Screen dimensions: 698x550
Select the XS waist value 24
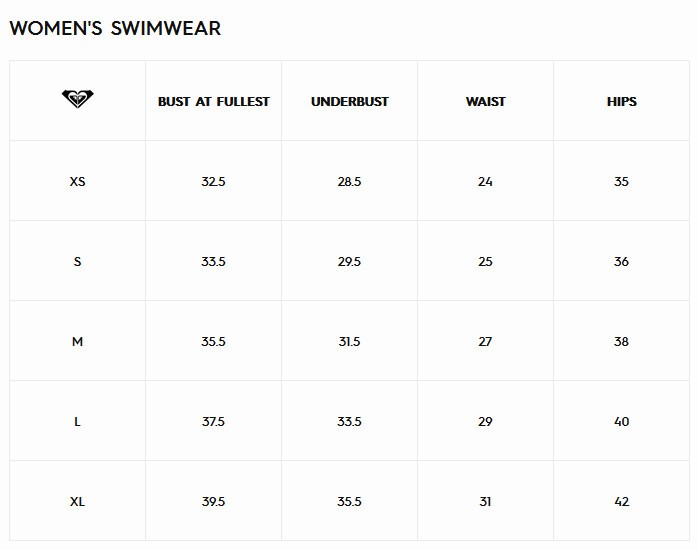[x=485, y=182]
